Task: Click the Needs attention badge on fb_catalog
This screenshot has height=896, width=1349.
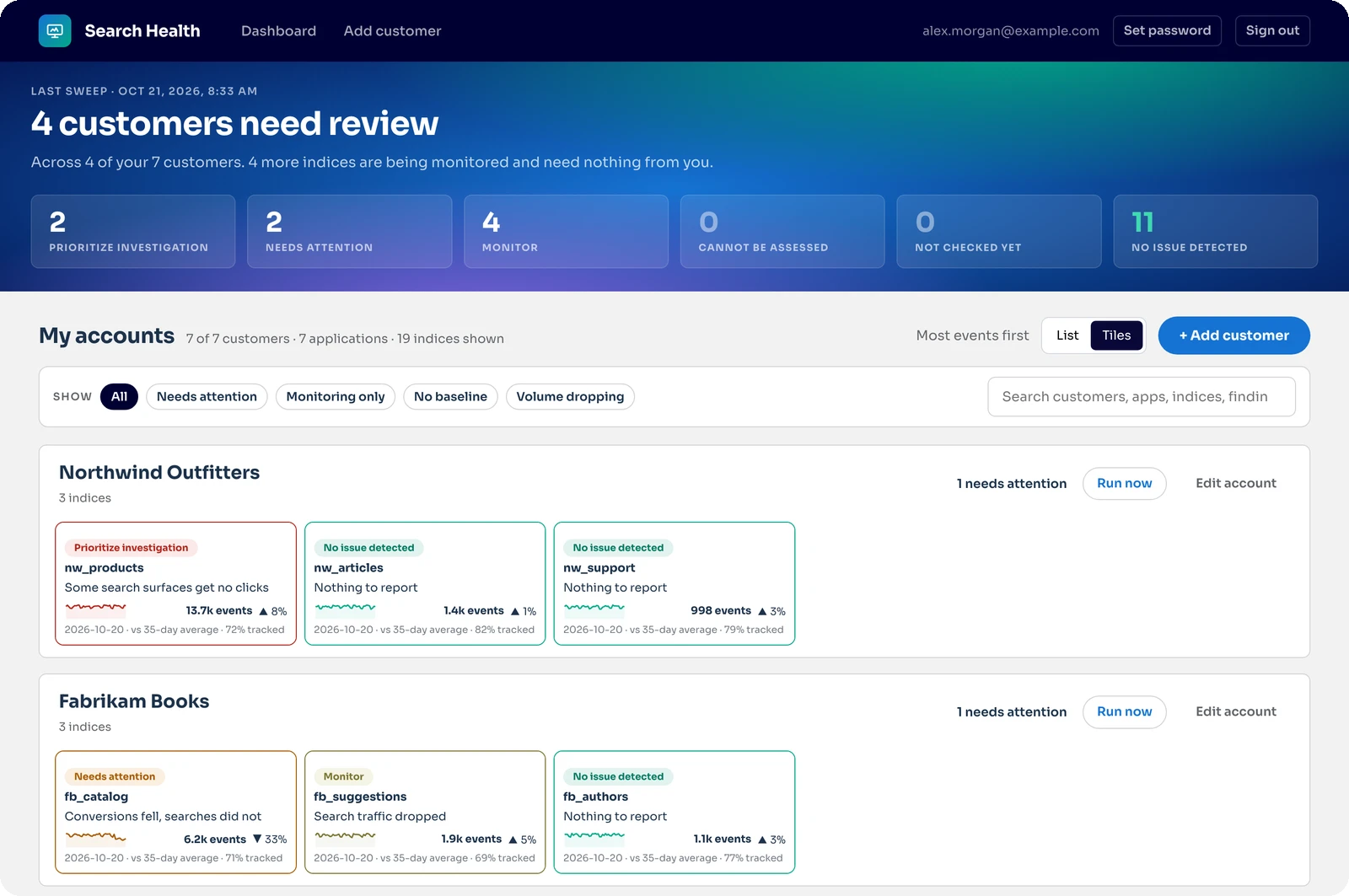Action: [115, 777]
